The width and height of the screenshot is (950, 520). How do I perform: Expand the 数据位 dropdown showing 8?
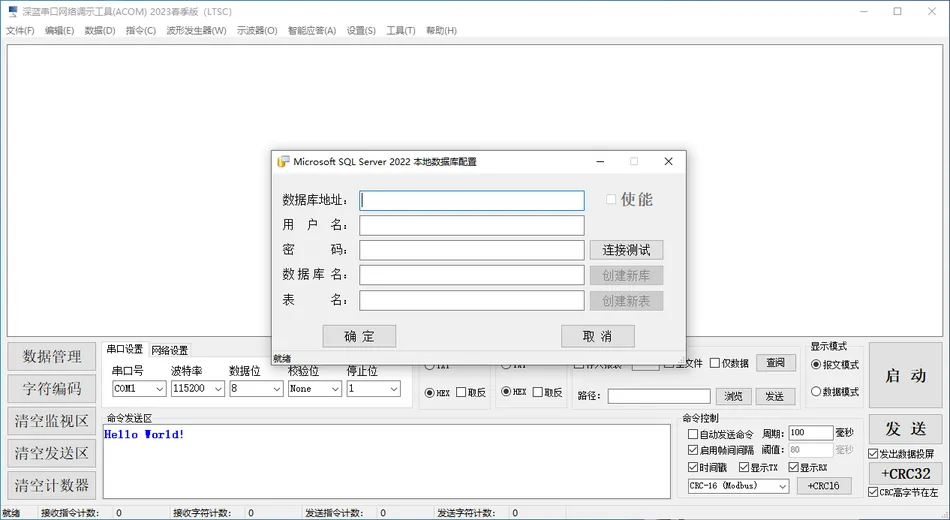(x=256, y=388)
